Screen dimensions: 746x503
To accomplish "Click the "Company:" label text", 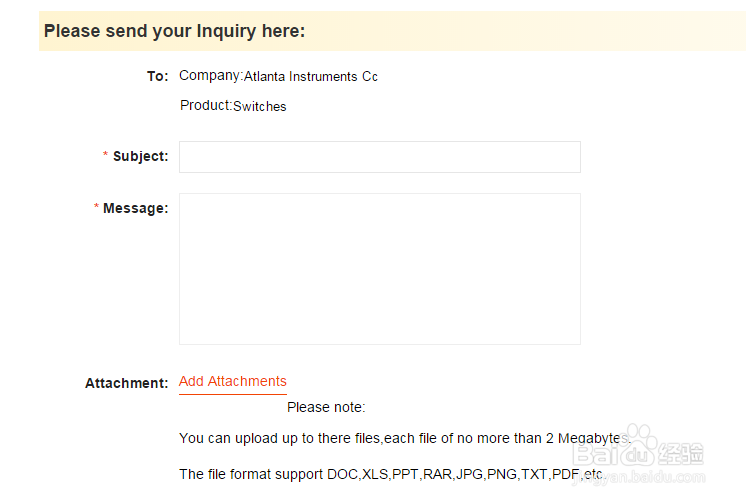I will [x=210, y=75].
